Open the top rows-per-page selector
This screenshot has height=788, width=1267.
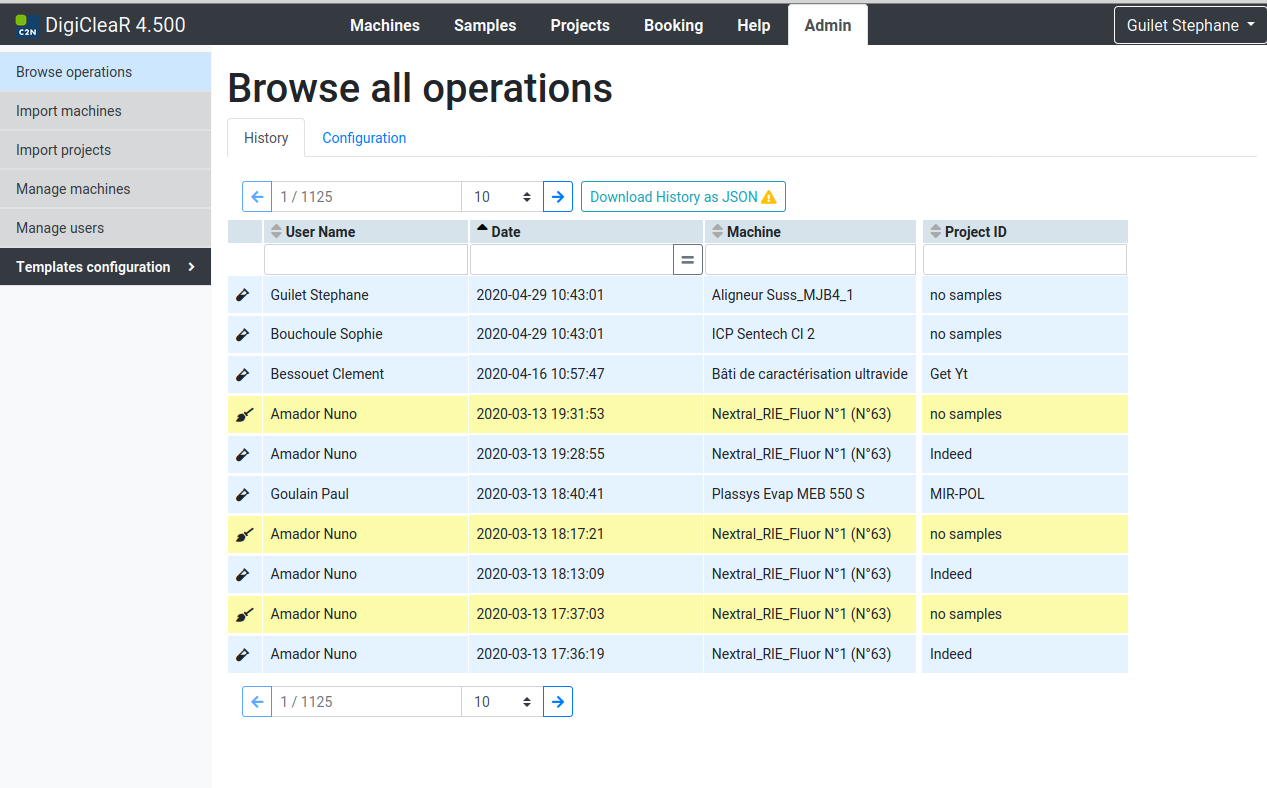(502, 197)
